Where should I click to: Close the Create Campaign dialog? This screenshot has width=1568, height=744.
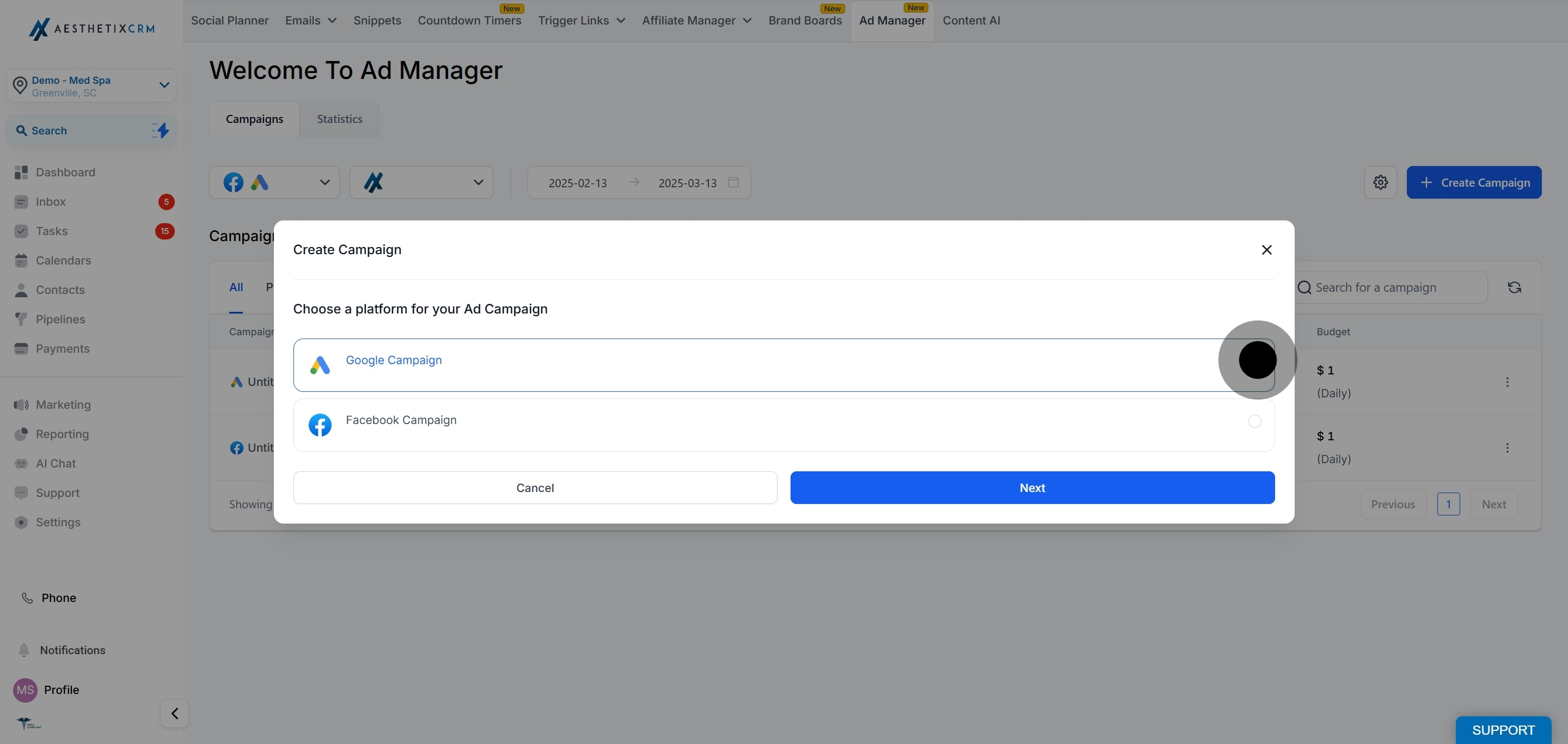click(x=1267, y=249)
